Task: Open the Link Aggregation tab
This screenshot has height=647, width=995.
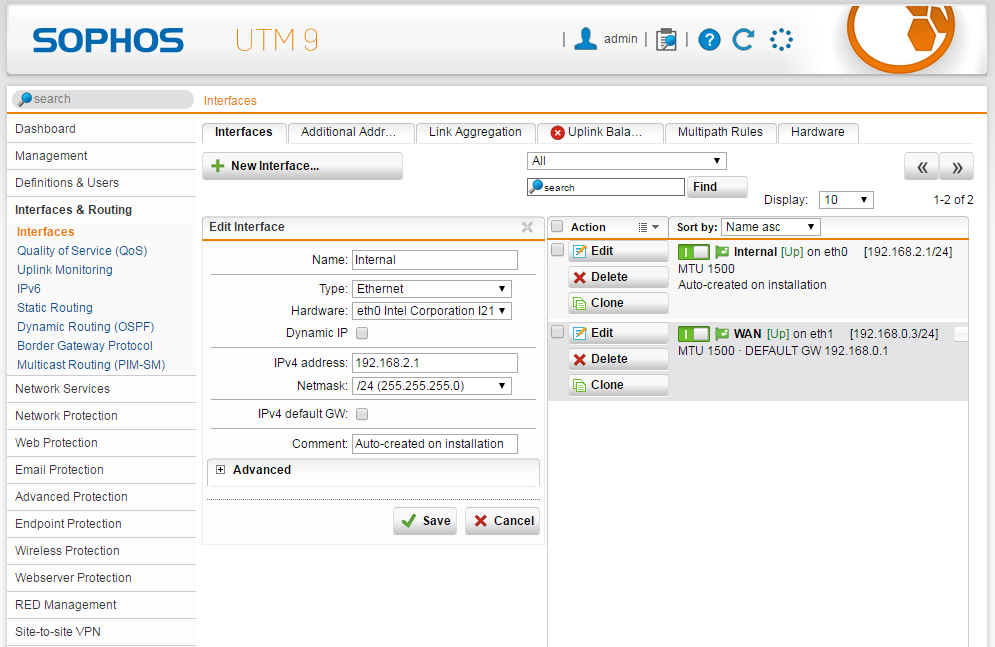Action: (x=475, y=132)
